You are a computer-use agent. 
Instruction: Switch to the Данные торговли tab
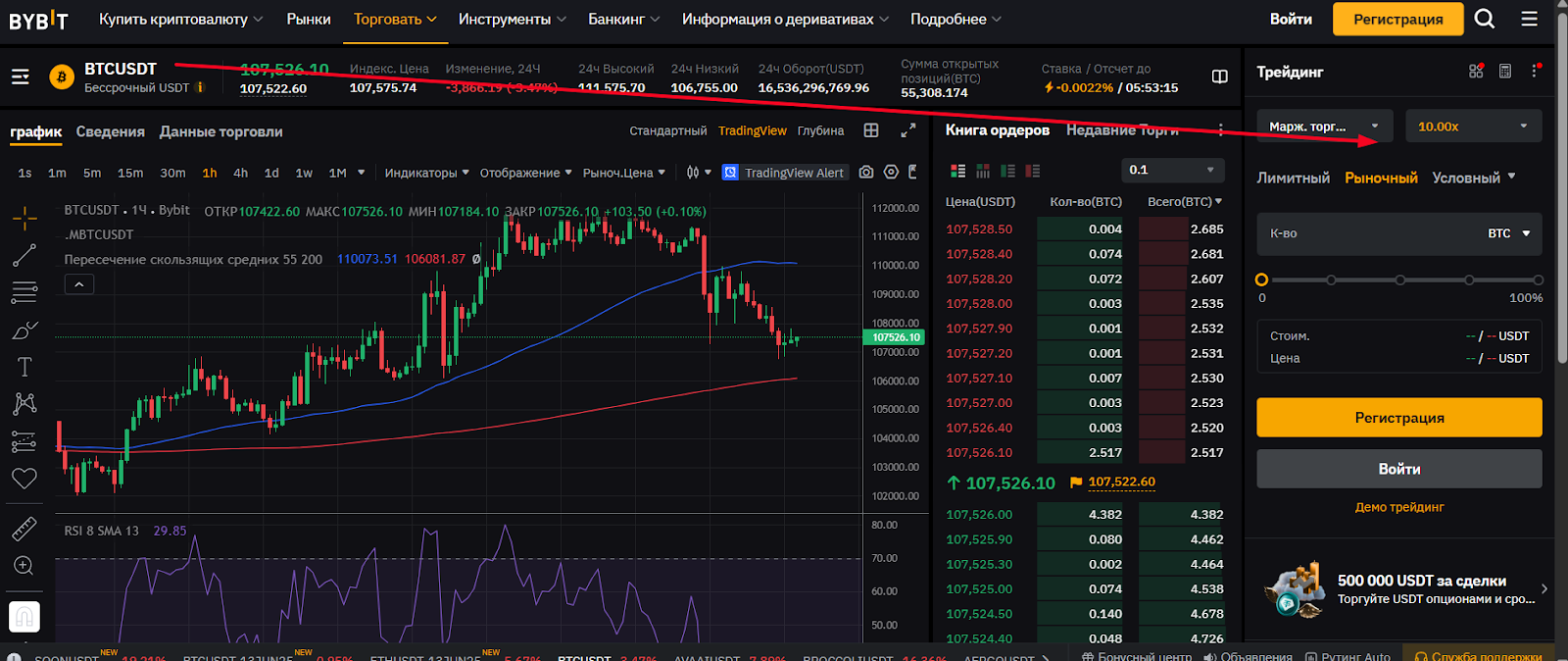[221, 131]
